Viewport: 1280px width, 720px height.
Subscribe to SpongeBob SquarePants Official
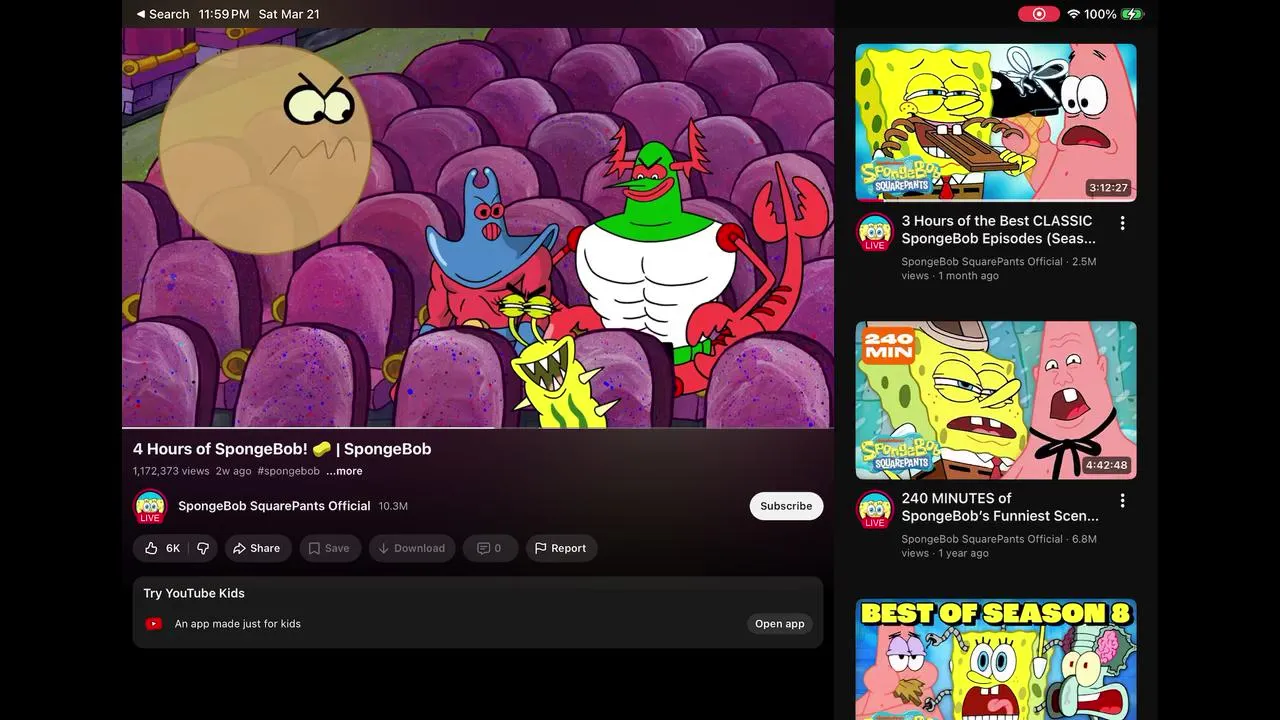click(x=786, y=506)
